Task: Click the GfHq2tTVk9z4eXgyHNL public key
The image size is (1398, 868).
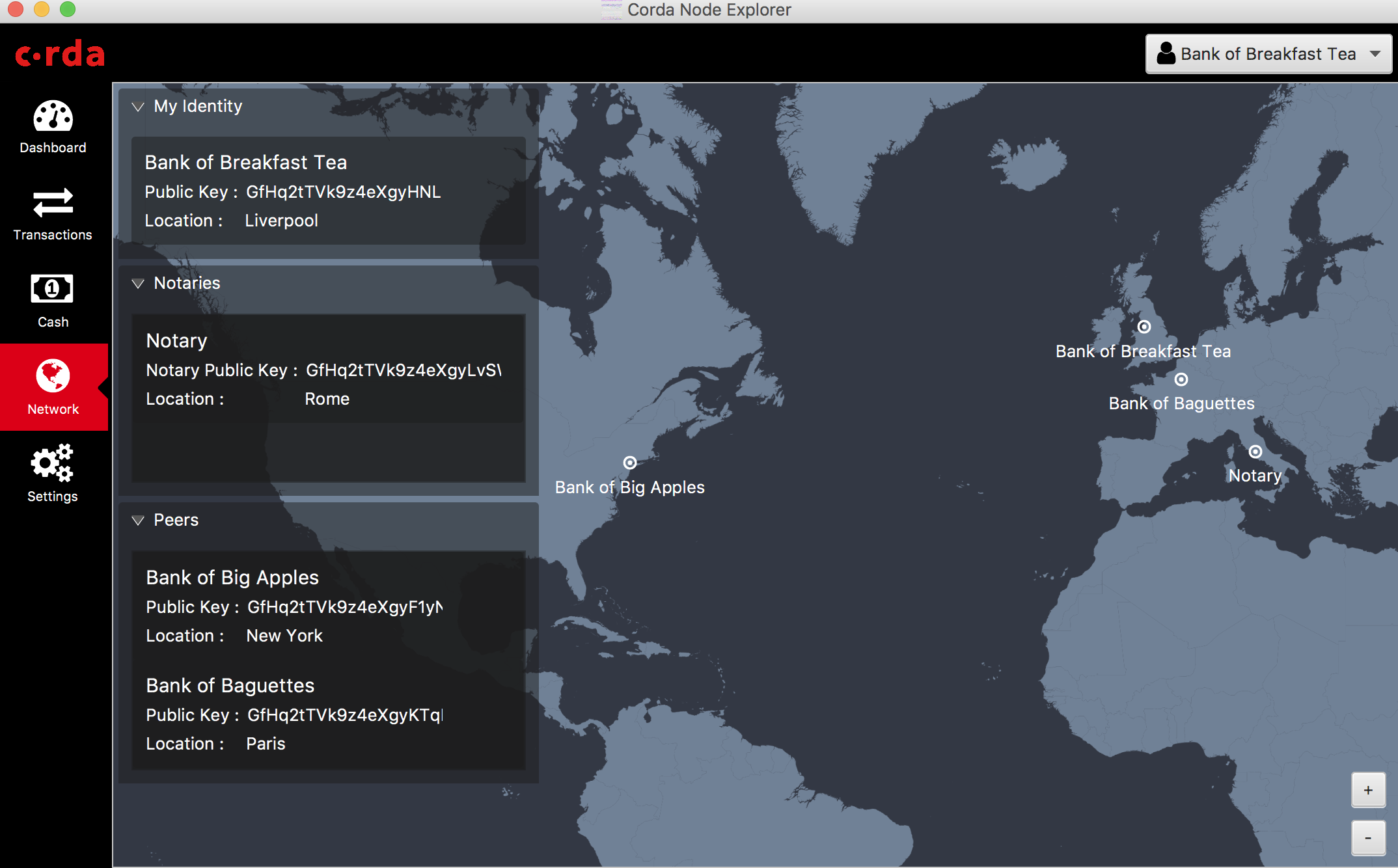Action: pos(344,192)
